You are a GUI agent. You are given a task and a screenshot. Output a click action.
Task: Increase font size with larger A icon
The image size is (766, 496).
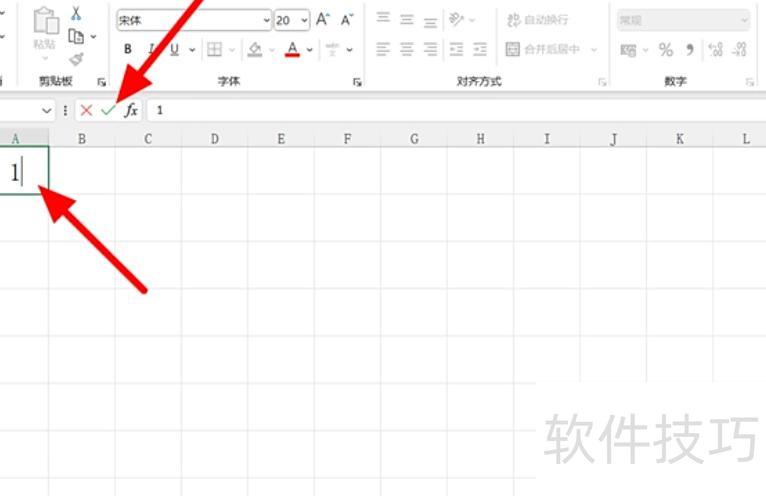coord(322,20)
